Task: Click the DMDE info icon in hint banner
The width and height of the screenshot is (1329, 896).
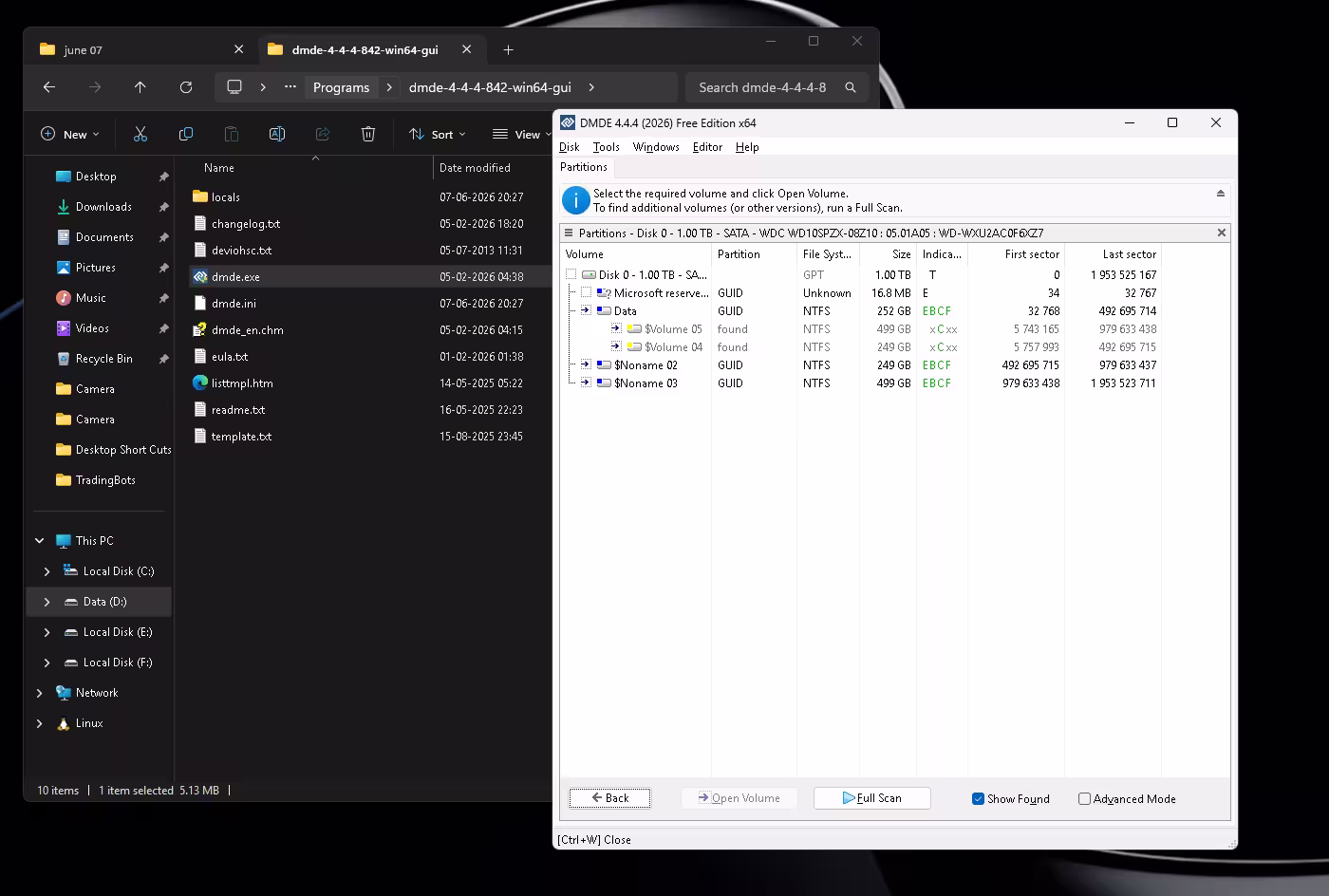Action: pos(575,200)
